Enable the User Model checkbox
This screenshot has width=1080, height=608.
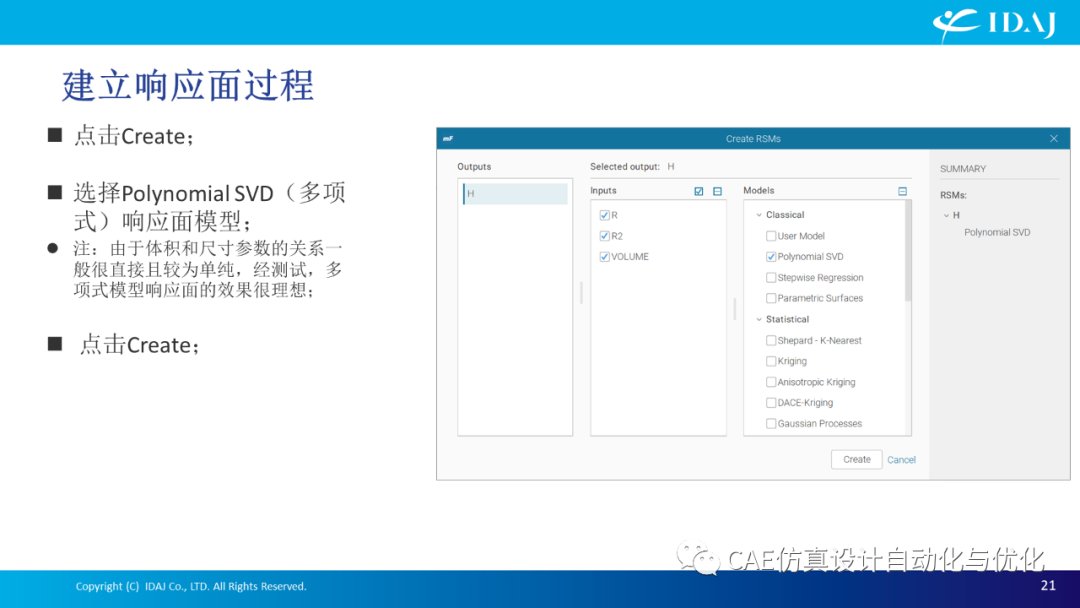771,235
